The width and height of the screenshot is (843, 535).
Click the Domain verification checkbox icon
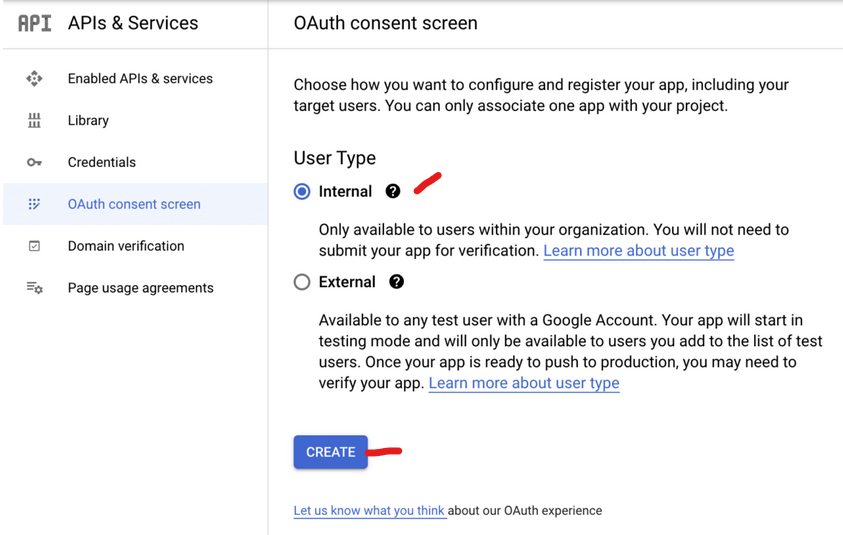pos(34,246)
